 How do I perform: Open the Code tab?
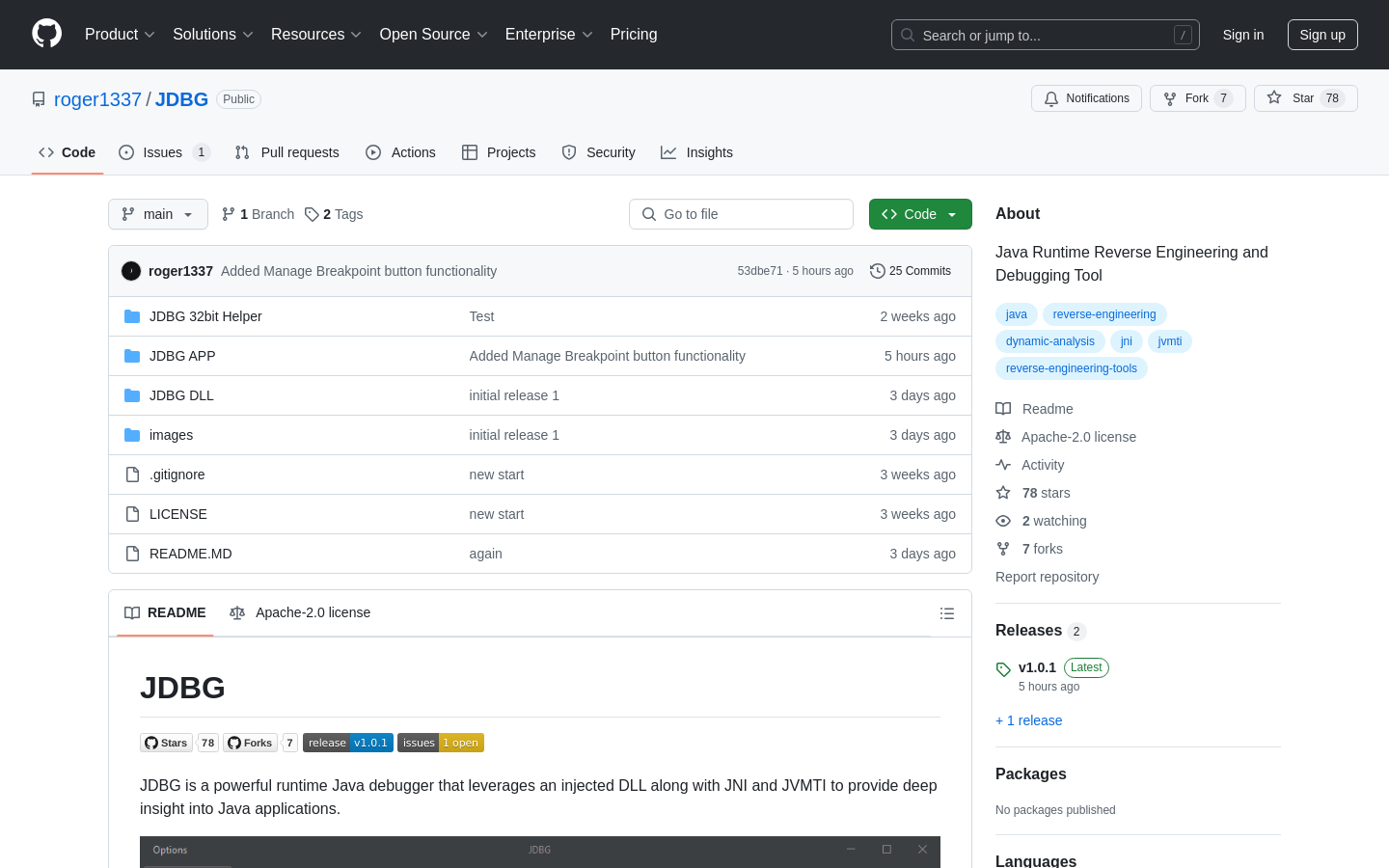coord(68,152)
